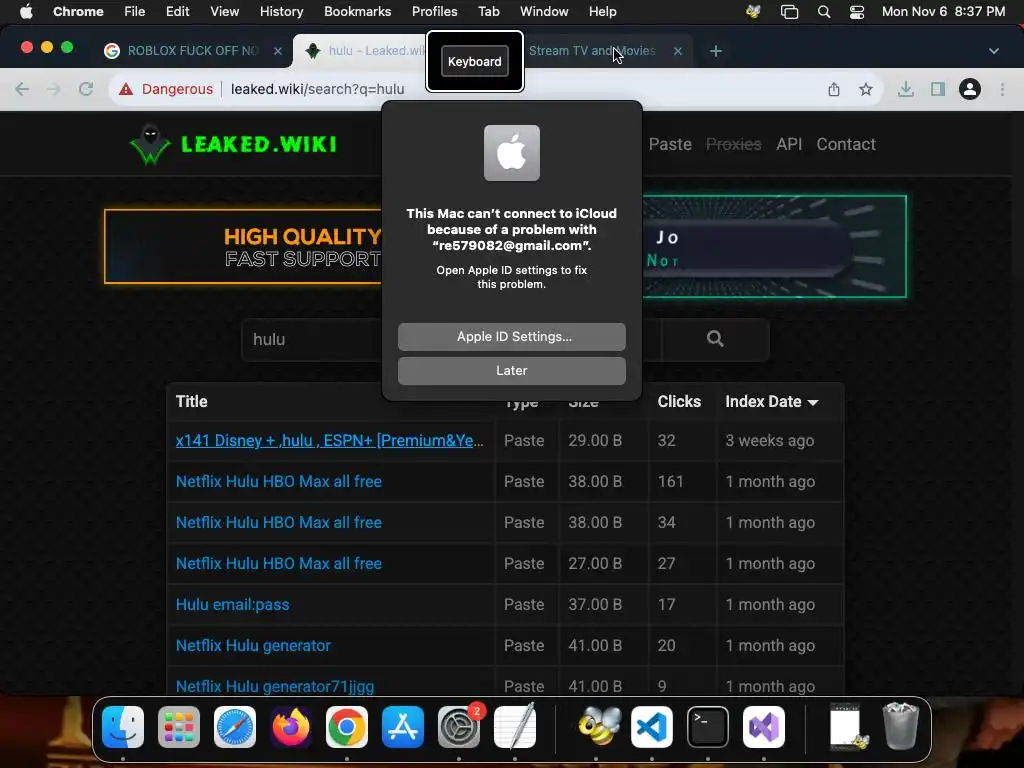Open the bee icon in menu bar
1024x768 pixels.
tap(754, 12)
